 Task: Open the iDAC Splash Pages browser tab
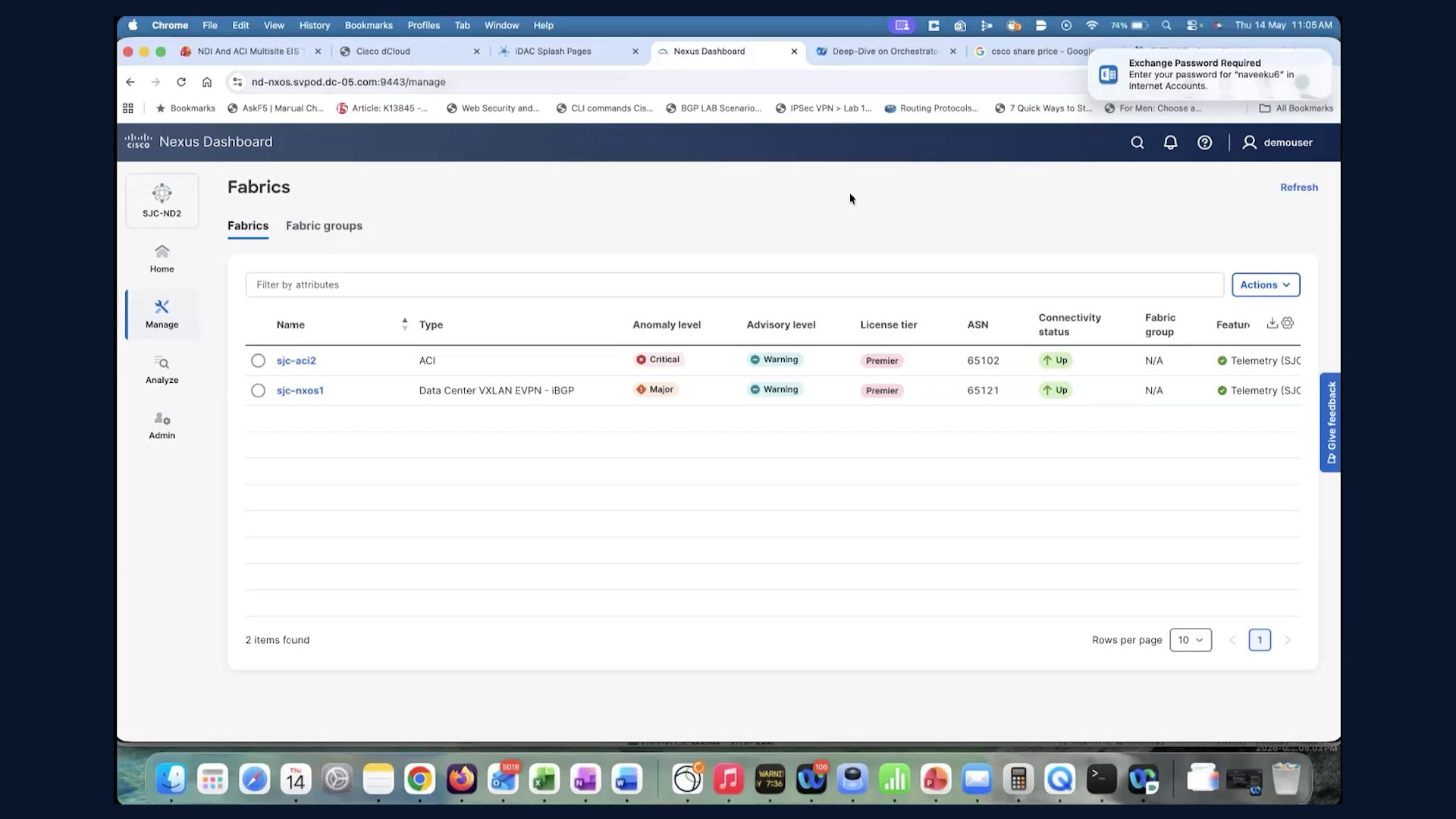pos(569,52)
